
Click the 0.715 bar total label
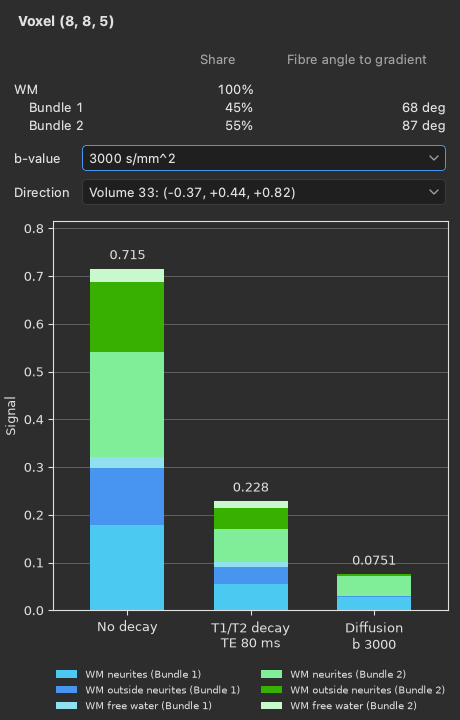click(127, 255)
